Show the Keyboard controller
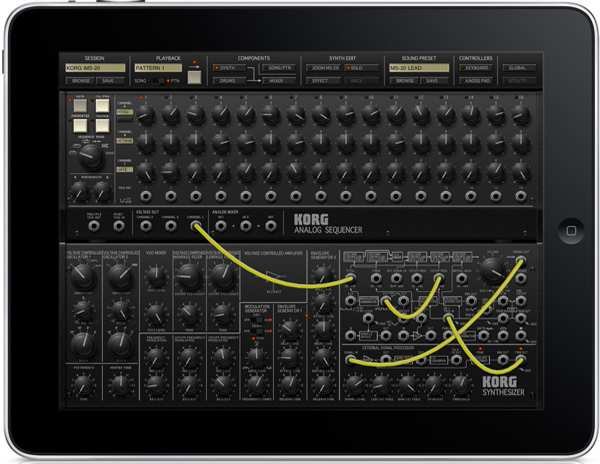 pyautogui.click(x=476, y=68)
